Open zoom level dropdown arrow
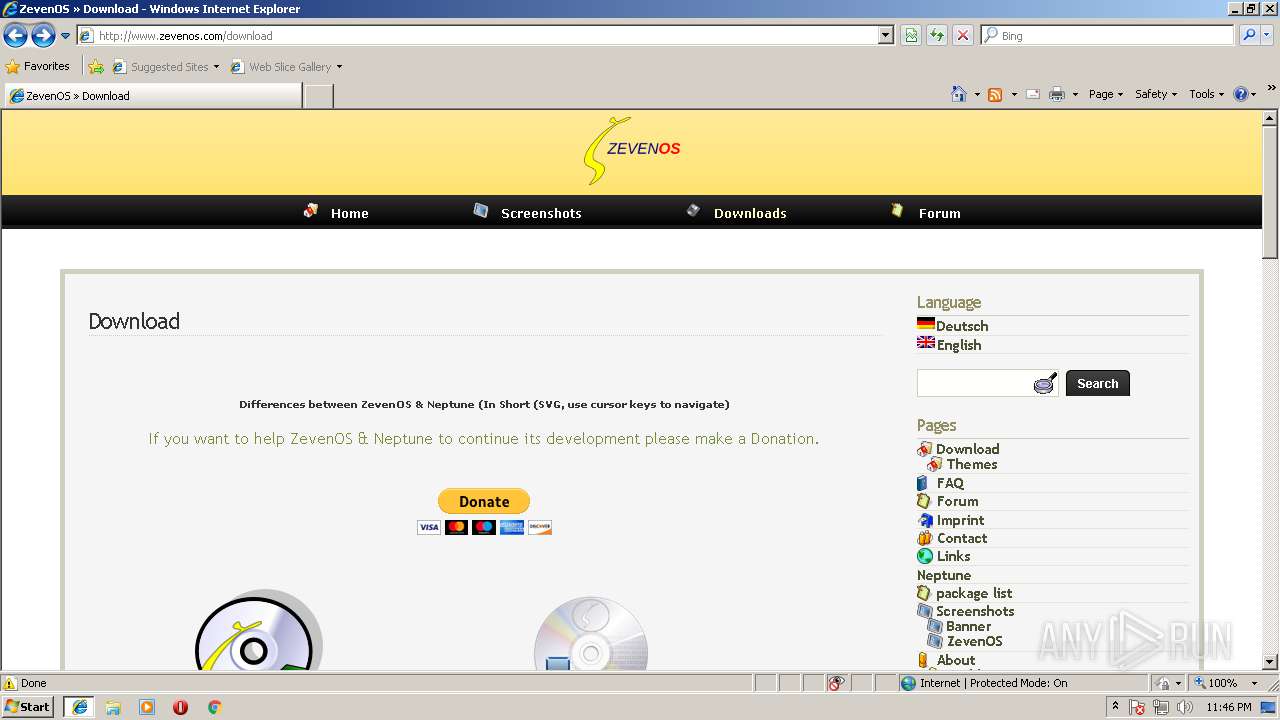Screen dimensions: 1280x720 (x=1254, y=683)
